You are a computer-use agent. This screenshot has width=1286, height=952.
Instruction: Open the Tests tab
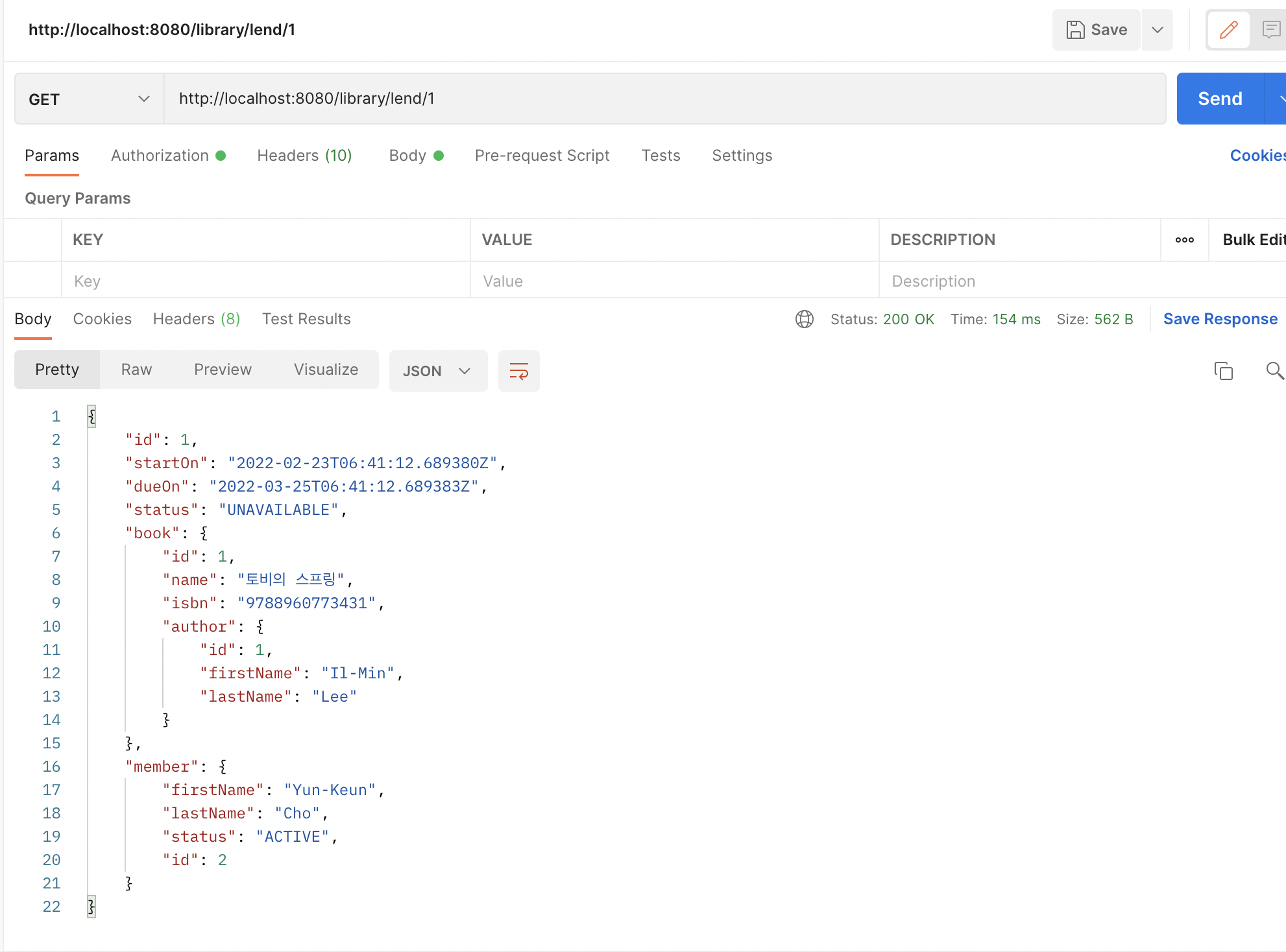click(x=661, y=155)
